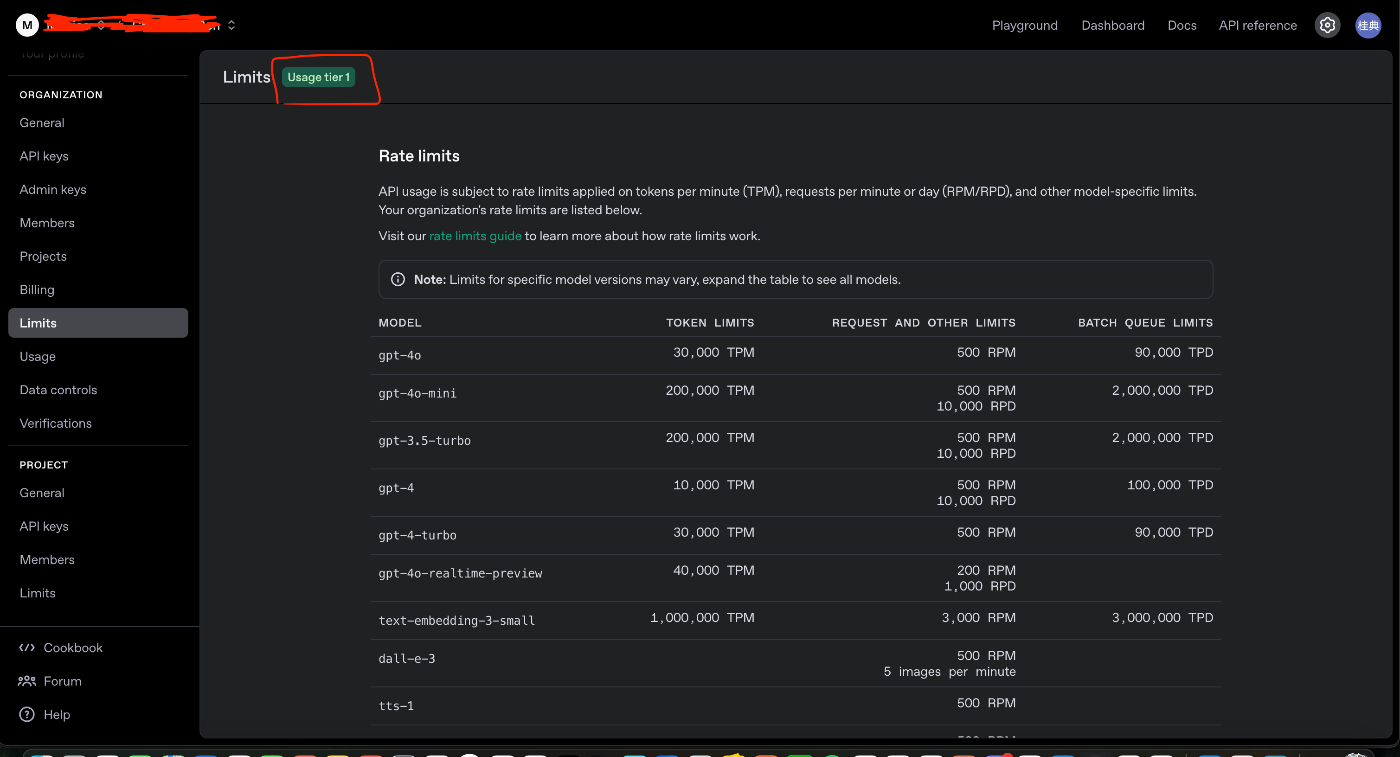
Task: Open the settings gear icon
Action: [1327, 25]
